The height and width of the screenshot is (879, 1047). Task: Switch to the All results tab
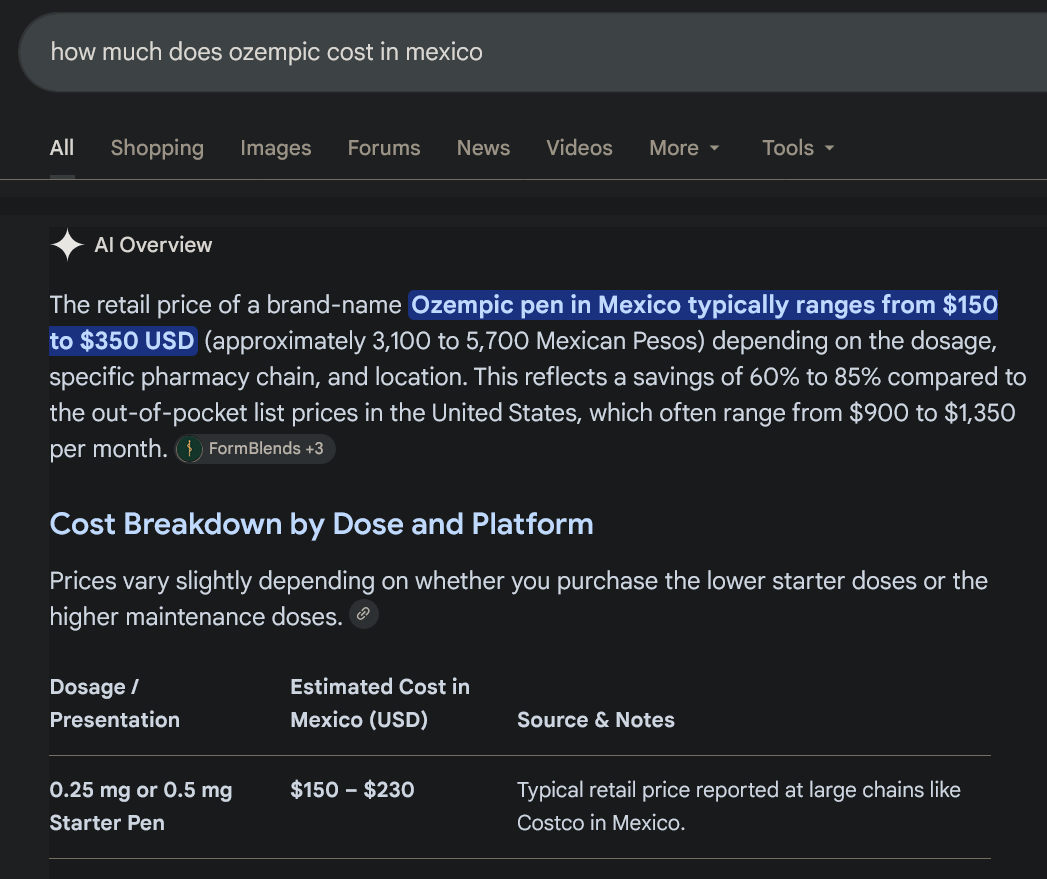tap(62, 148)
